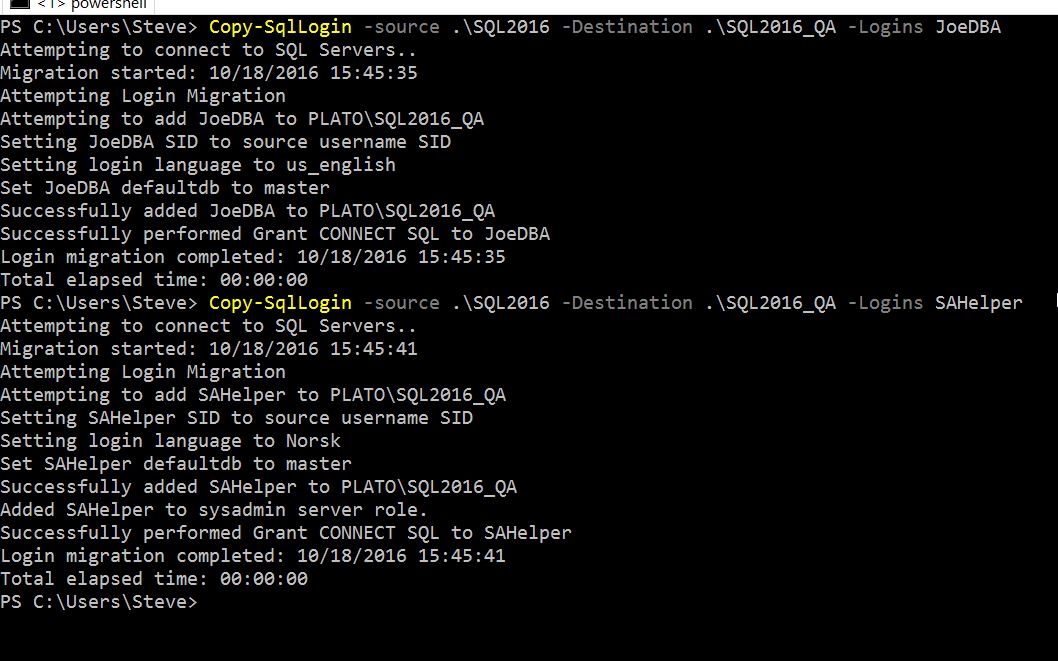Click the JoeDBA argument after -Logins

[x=967, y=27]
